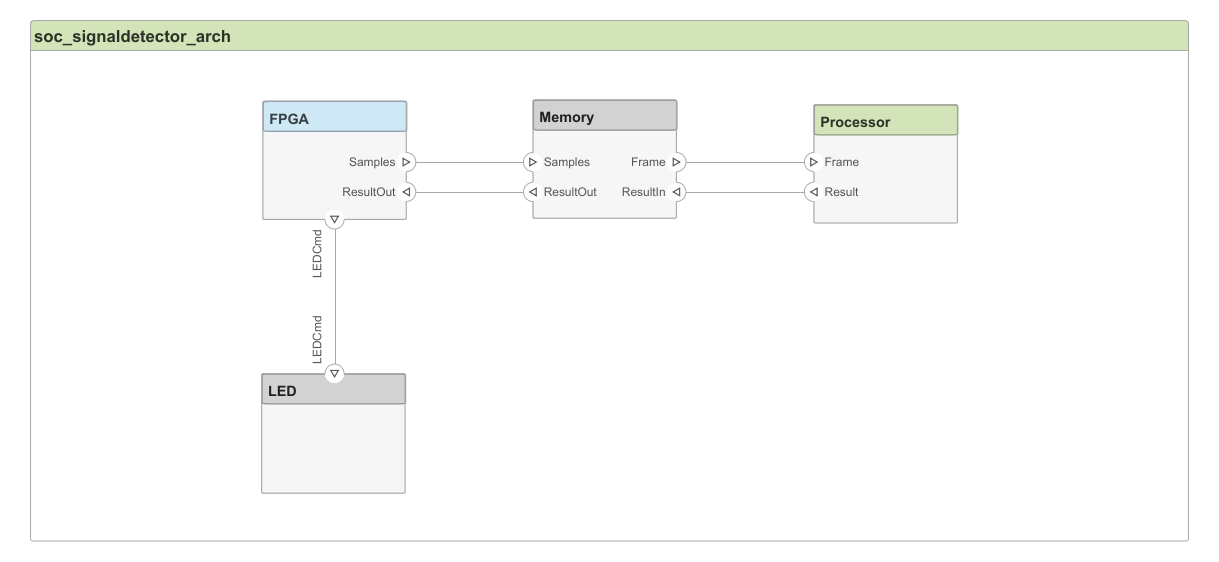Click the connector line between Memory Frame and Processor
The width and height of the screenshot is (1219, 562).
[745, 161]
